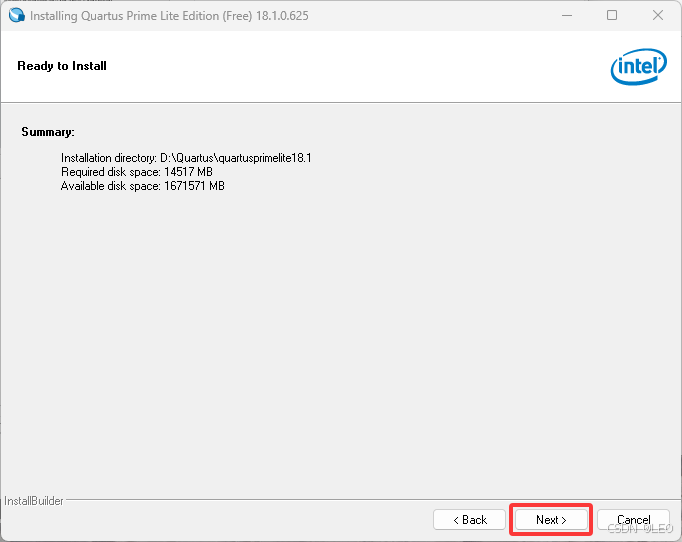
Task: Close the installer window
Action: click(658, 15)
